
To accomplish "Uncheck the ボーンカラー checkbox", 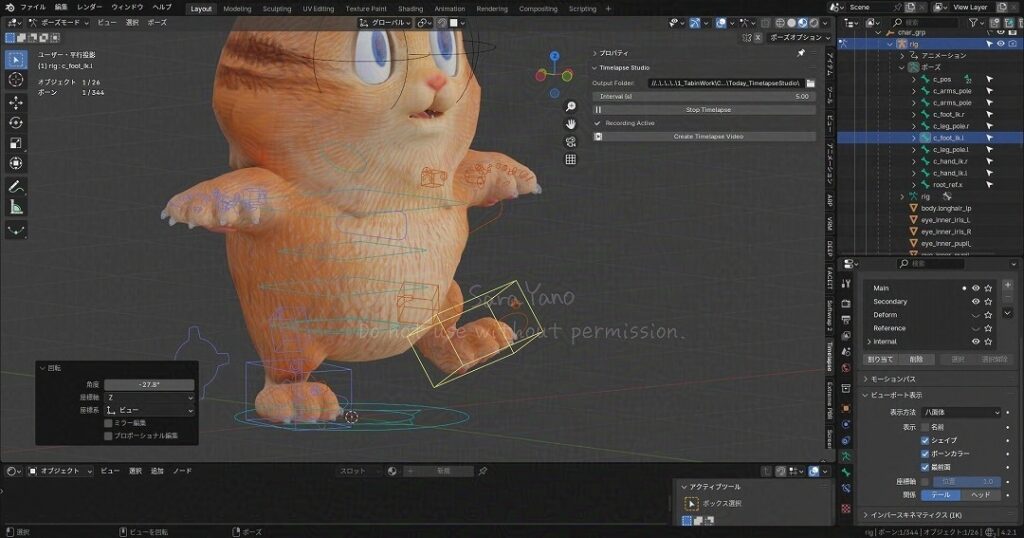I will pos(925,453).
